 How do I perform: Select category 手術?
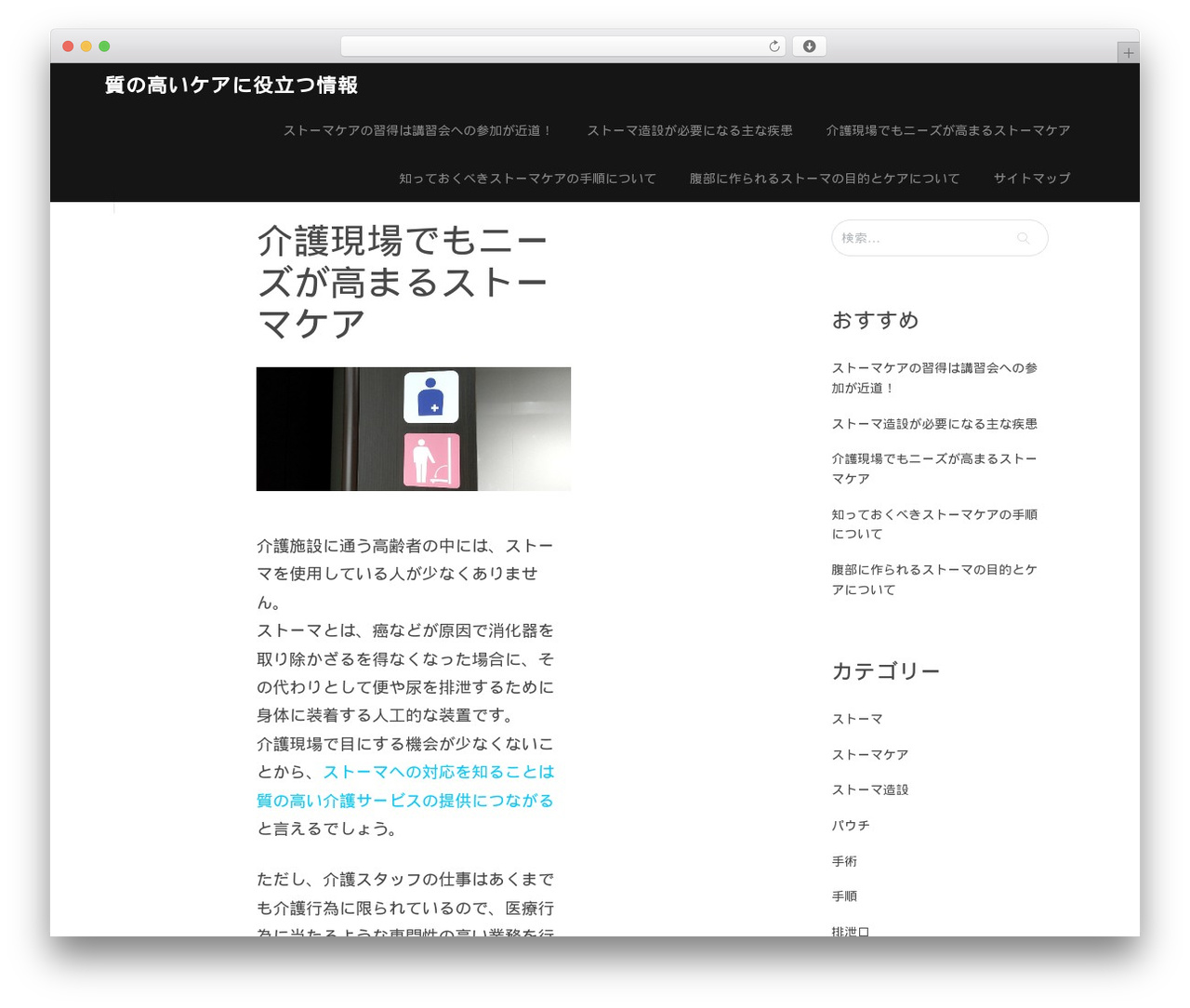[x=844, y=861]
